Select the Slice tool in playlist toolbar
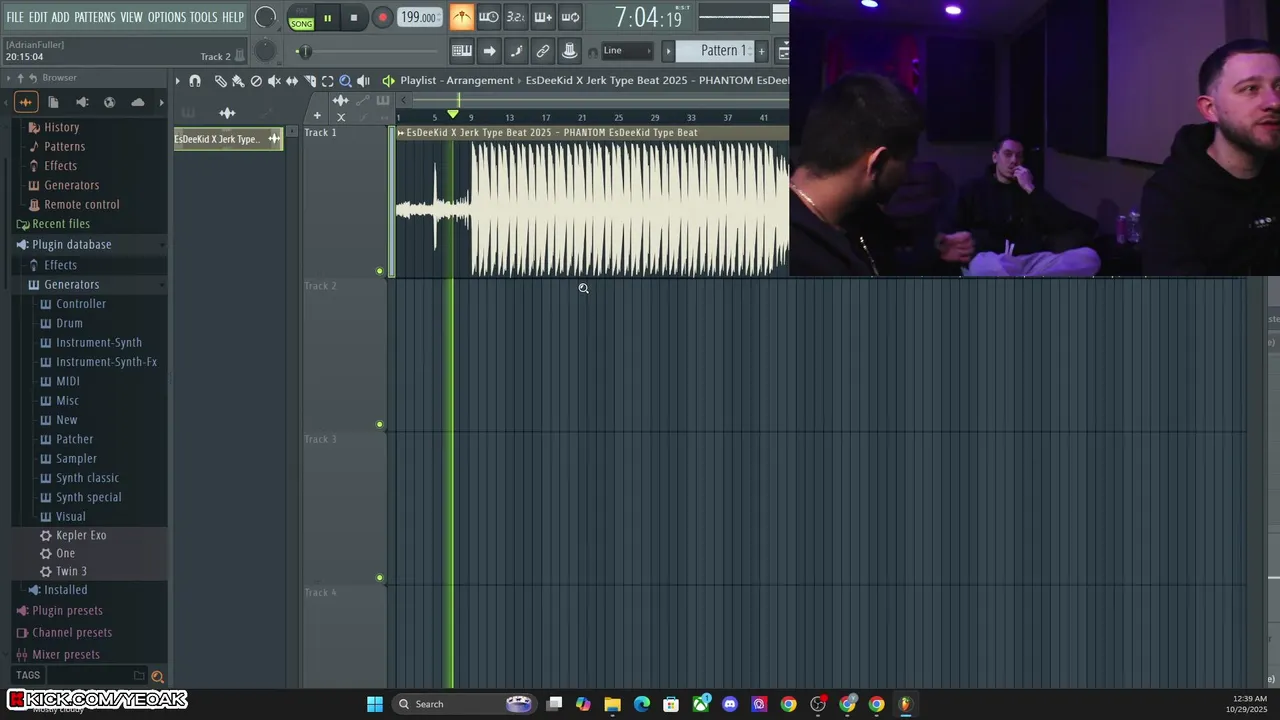1280x720 pixels. point(310,81)
